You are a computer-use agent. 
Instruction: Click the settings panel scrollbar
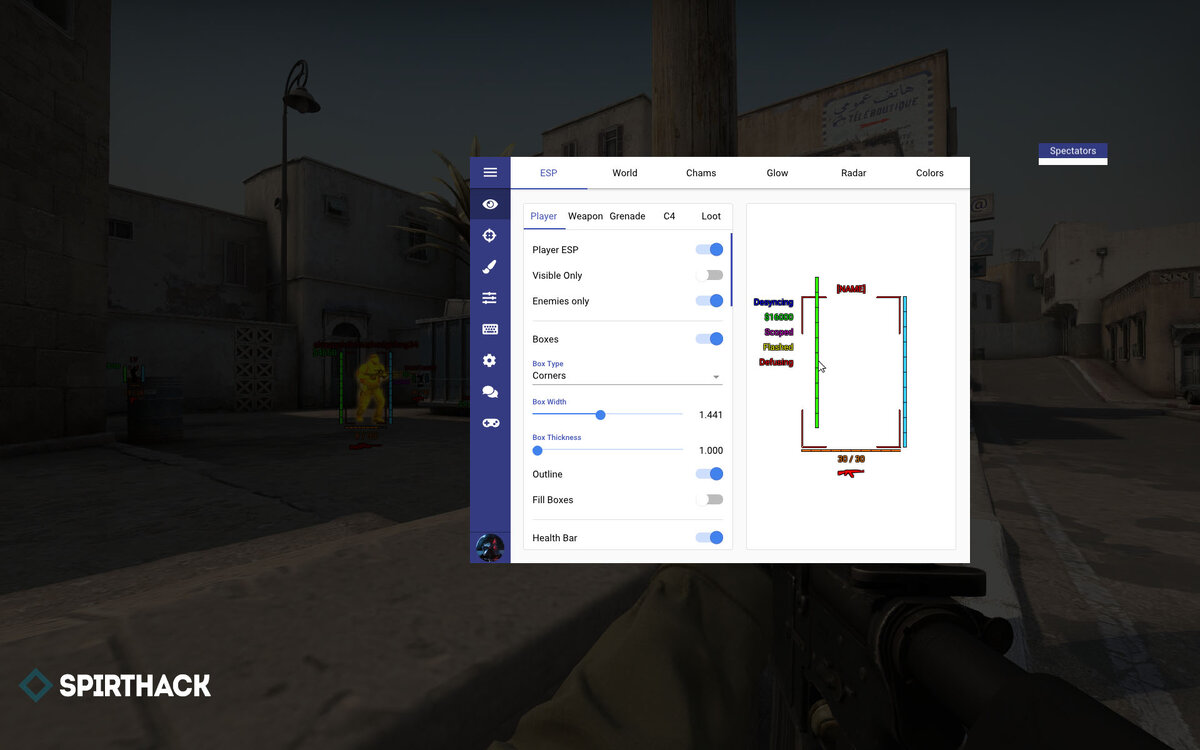click(732, 270)
